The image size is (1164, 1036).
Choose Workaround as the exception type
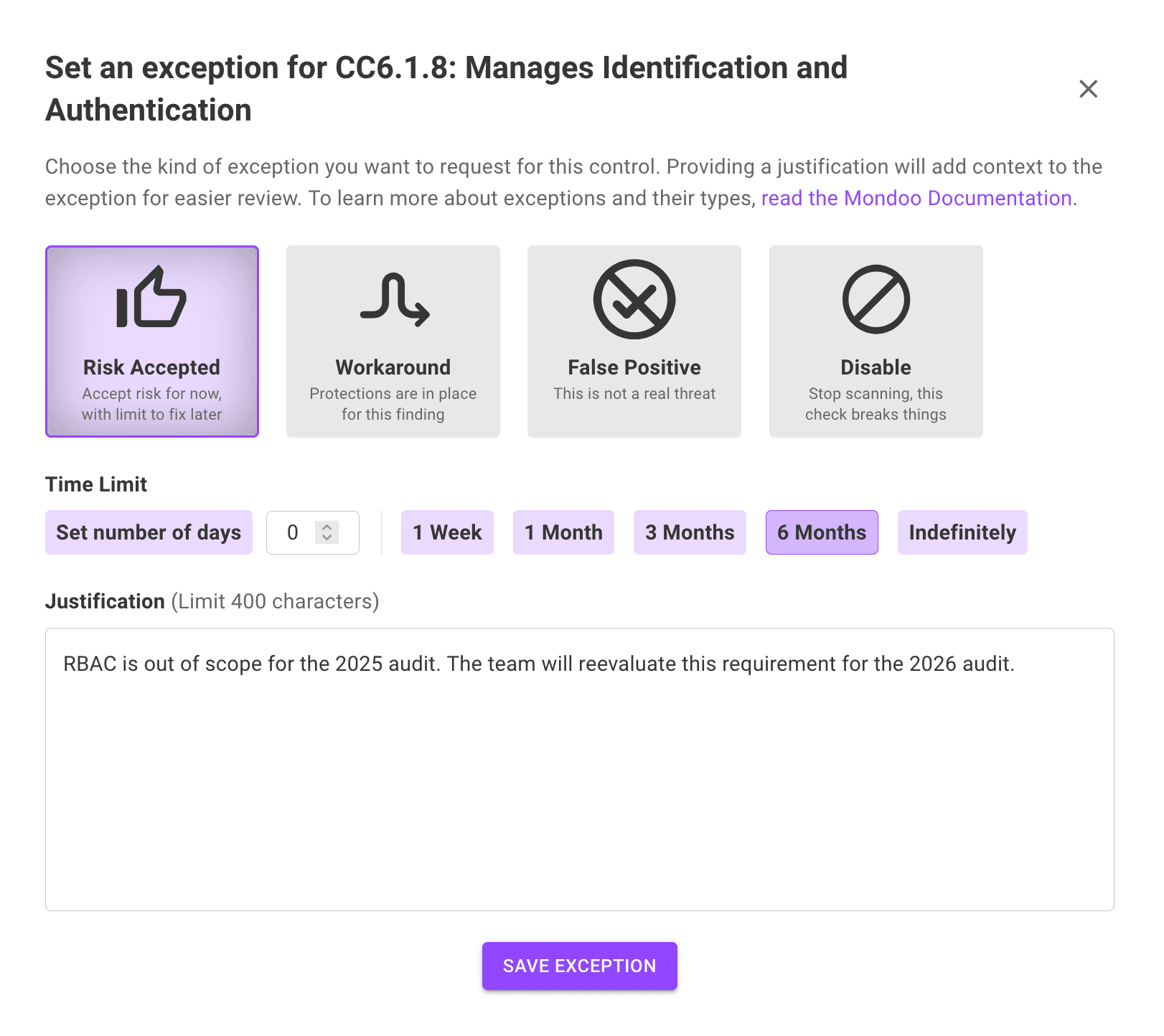click(x=393, y=342)
